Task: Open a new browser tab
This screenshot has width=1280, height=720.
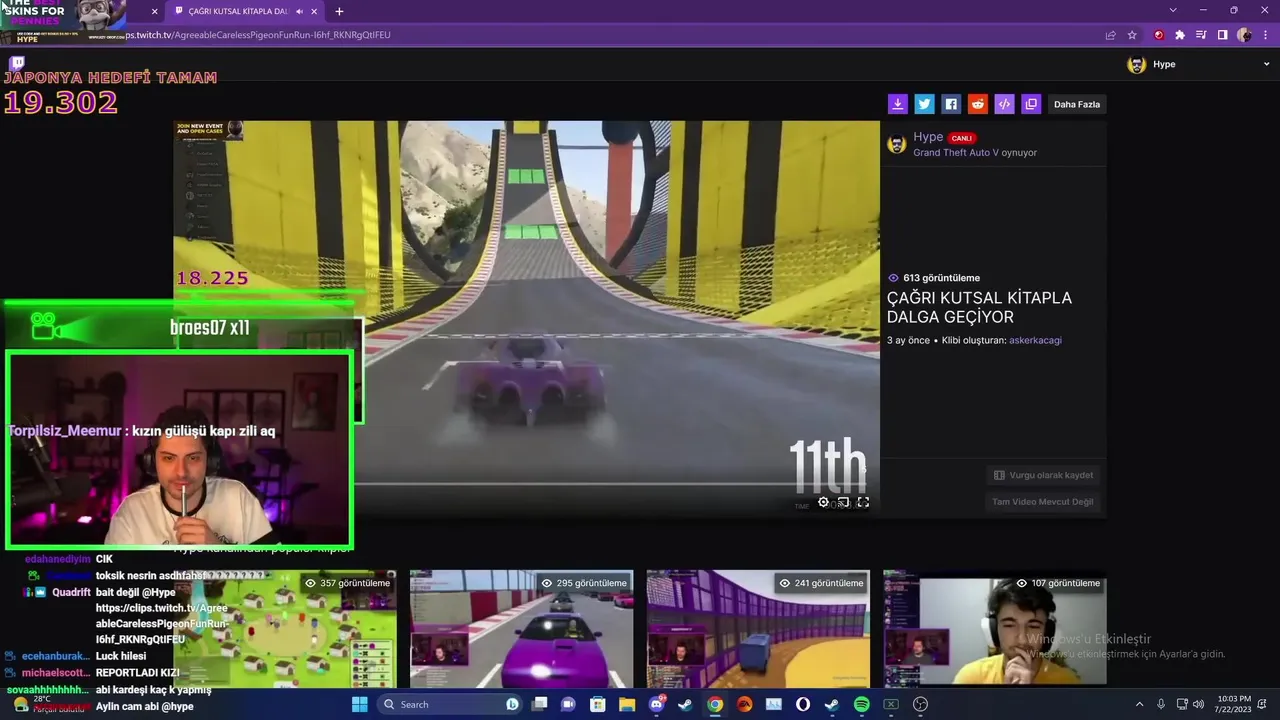Action: (x=339, y=11)
